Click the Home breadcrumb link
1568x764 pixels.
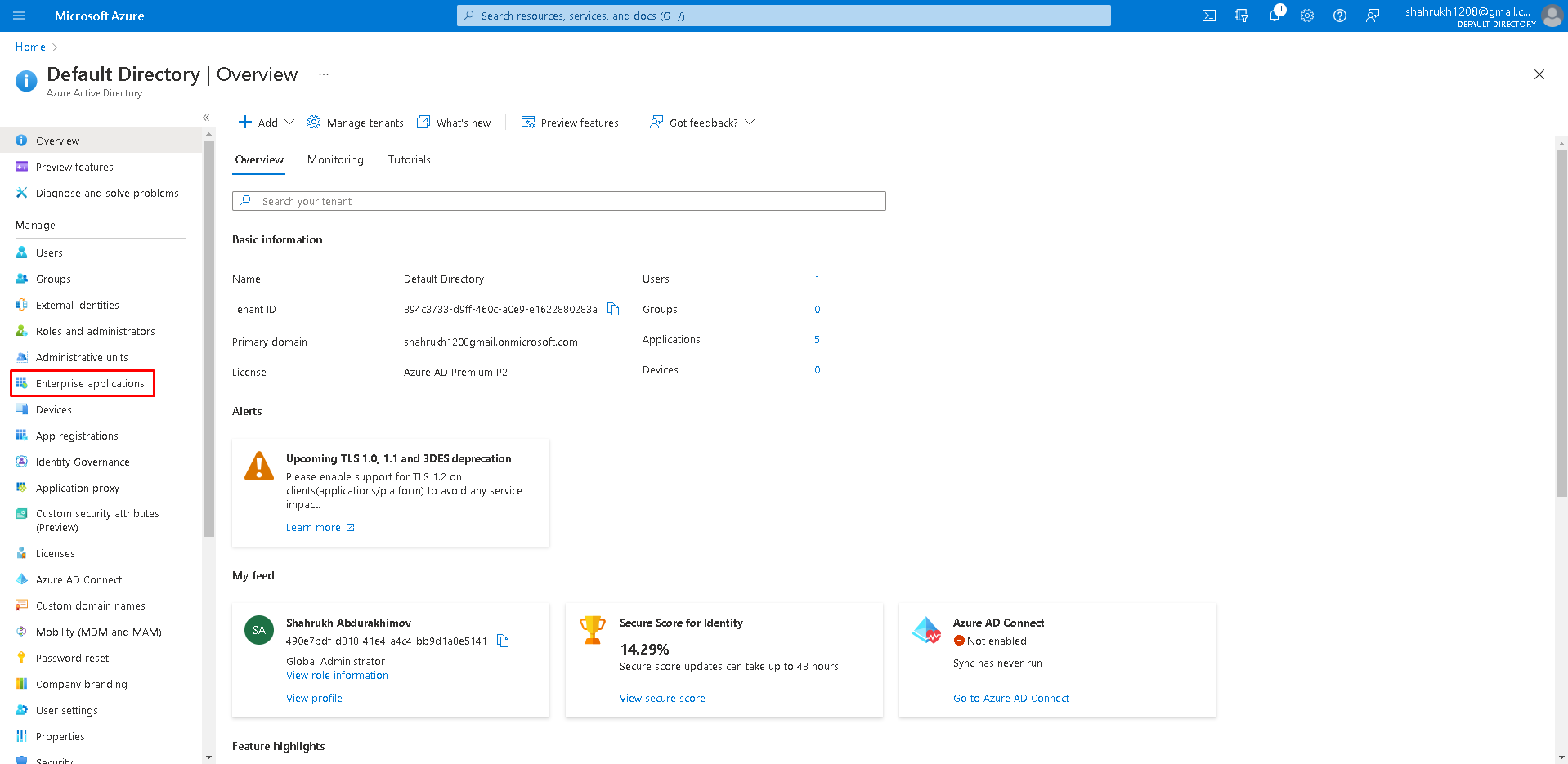(x=30, y=47)
